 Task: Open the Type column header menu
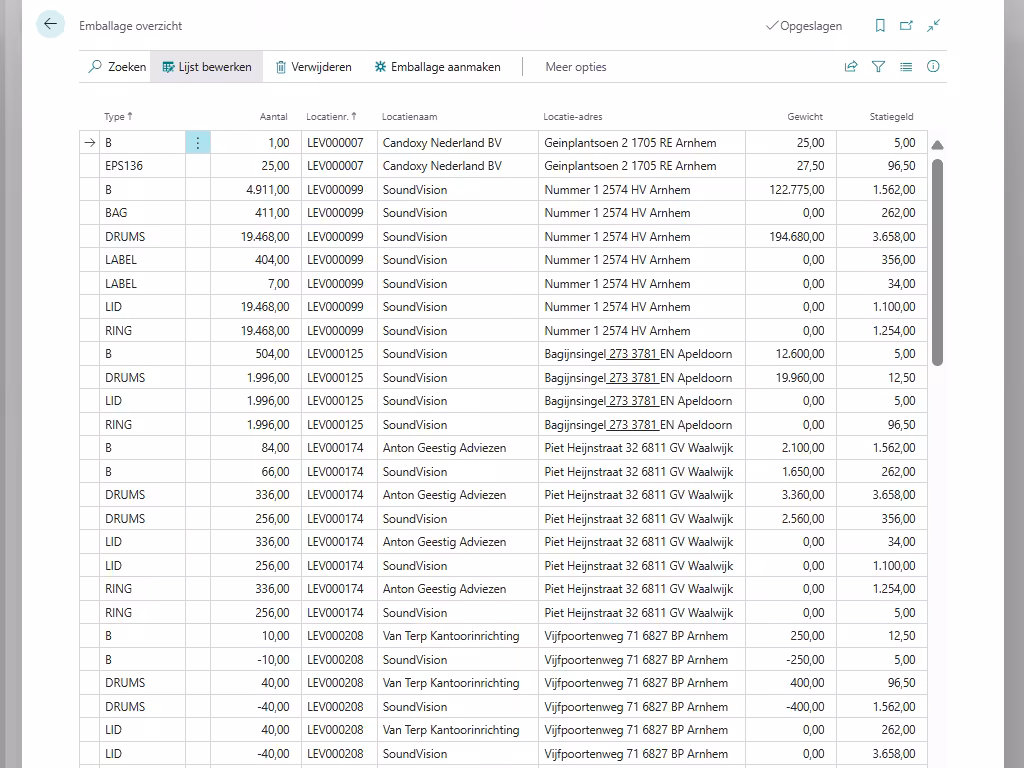(x=114, y=117)
